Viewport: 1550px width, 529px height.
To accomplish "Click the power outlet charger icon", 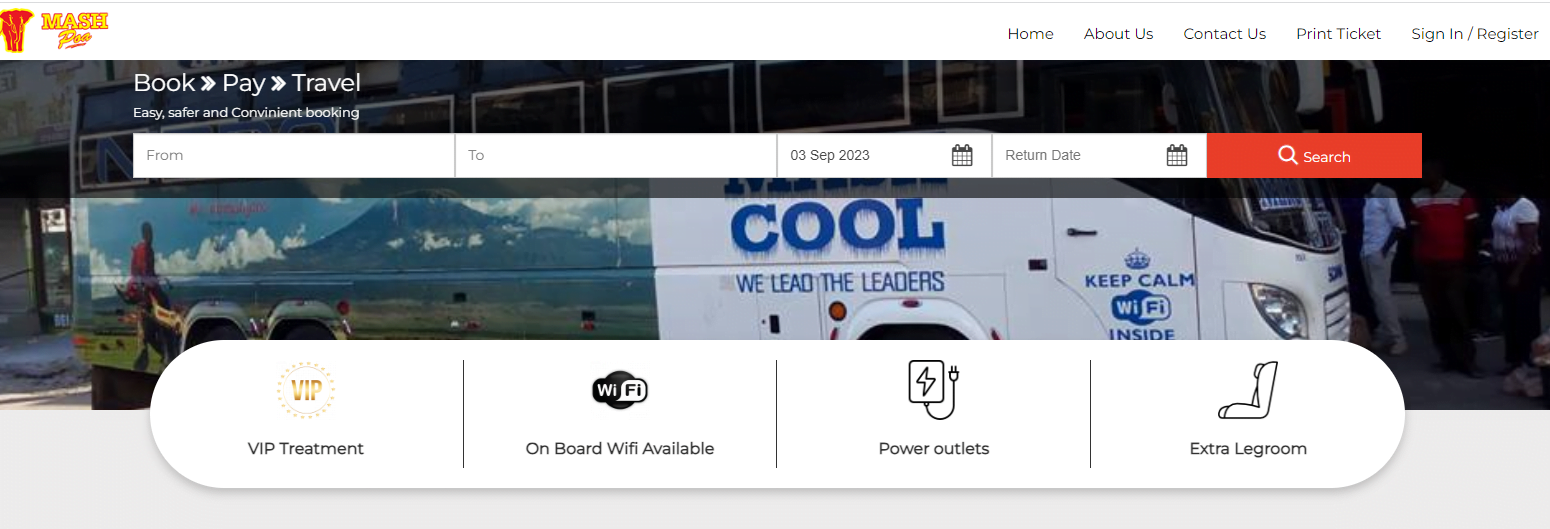I will pos(934,390).
